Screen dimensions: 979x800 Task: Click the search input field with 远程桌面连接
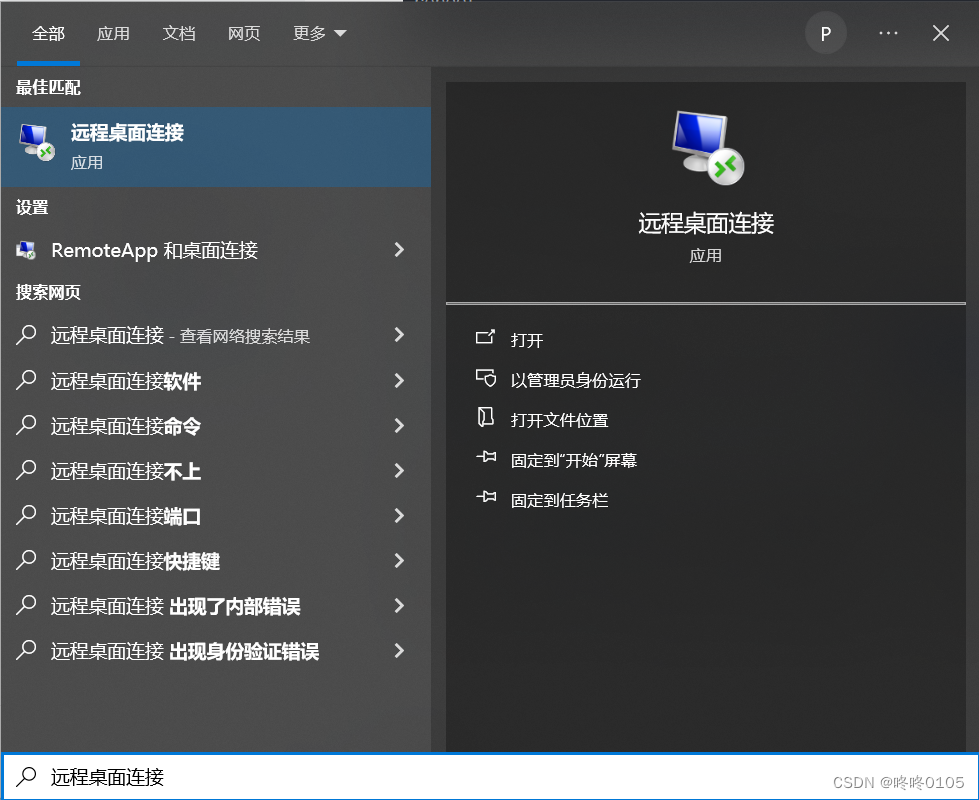click(x=490, y=776)
